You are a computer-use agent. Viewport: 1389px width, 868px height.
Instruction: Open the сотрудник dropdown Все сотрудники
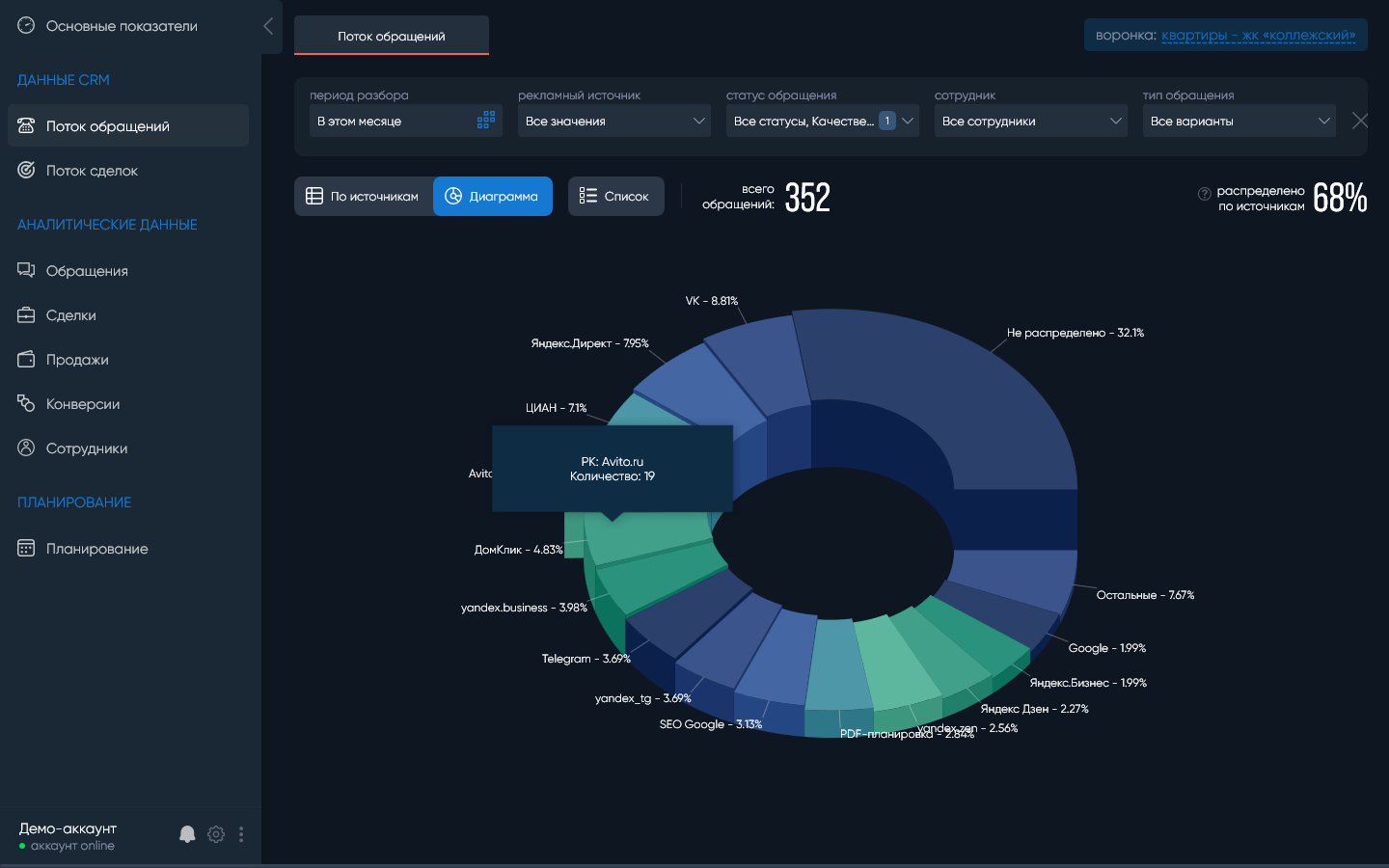pyautogui.click(x=1031, y=121)
